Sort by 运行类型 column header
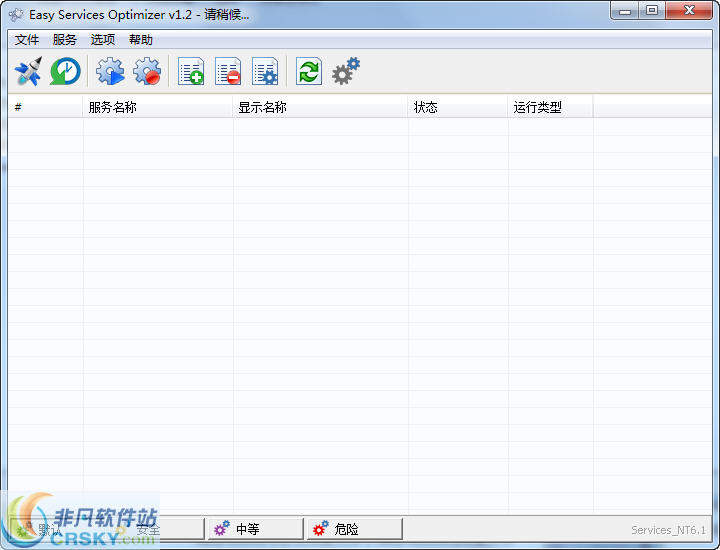 (551, 107)
